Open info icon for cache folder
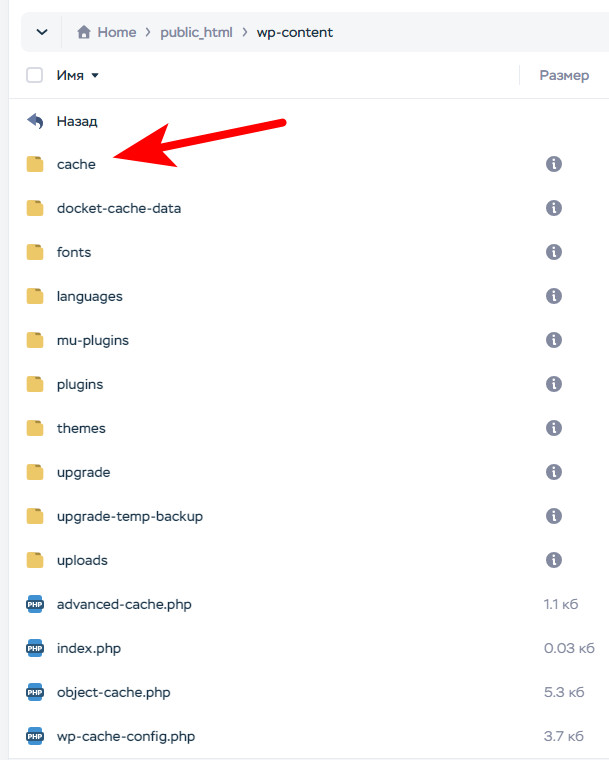Screen dimensions: 609x760 (x=554, y=164)
